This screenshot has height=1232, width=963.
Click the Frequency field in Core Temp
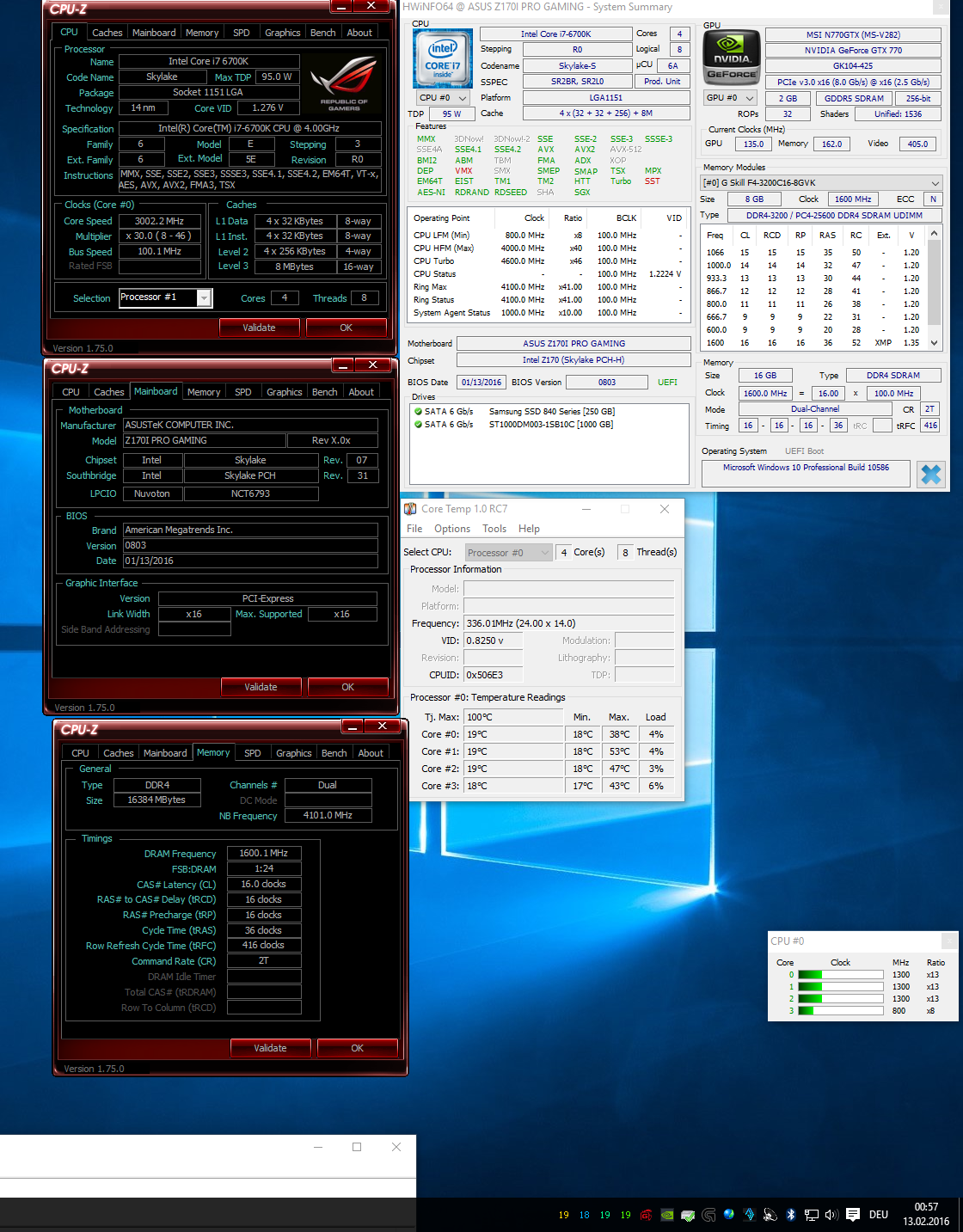(x=568, y=623)
